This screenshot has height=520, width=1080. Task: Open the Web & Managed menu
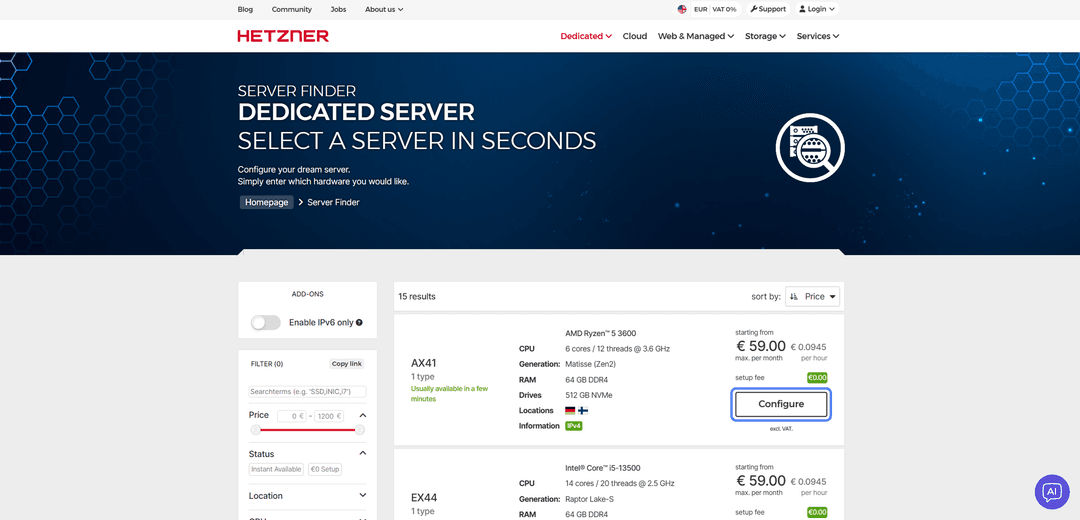tap(696, 36)
